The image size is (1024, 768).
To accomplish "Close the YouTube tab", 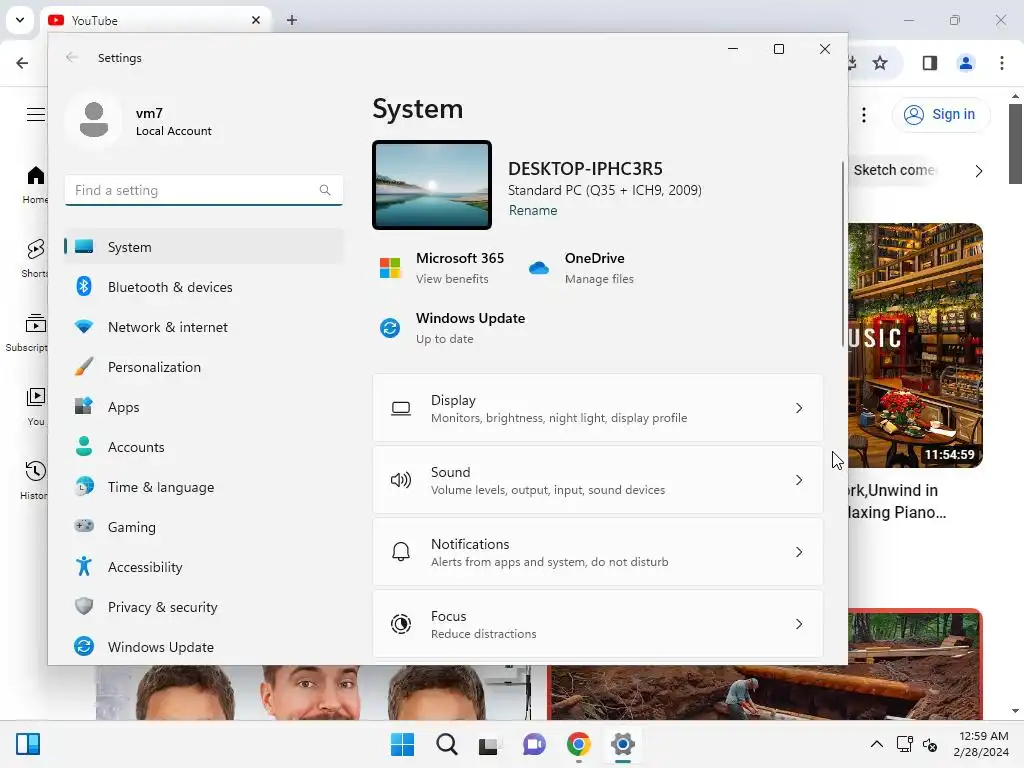I will click(x=256, y=20).
